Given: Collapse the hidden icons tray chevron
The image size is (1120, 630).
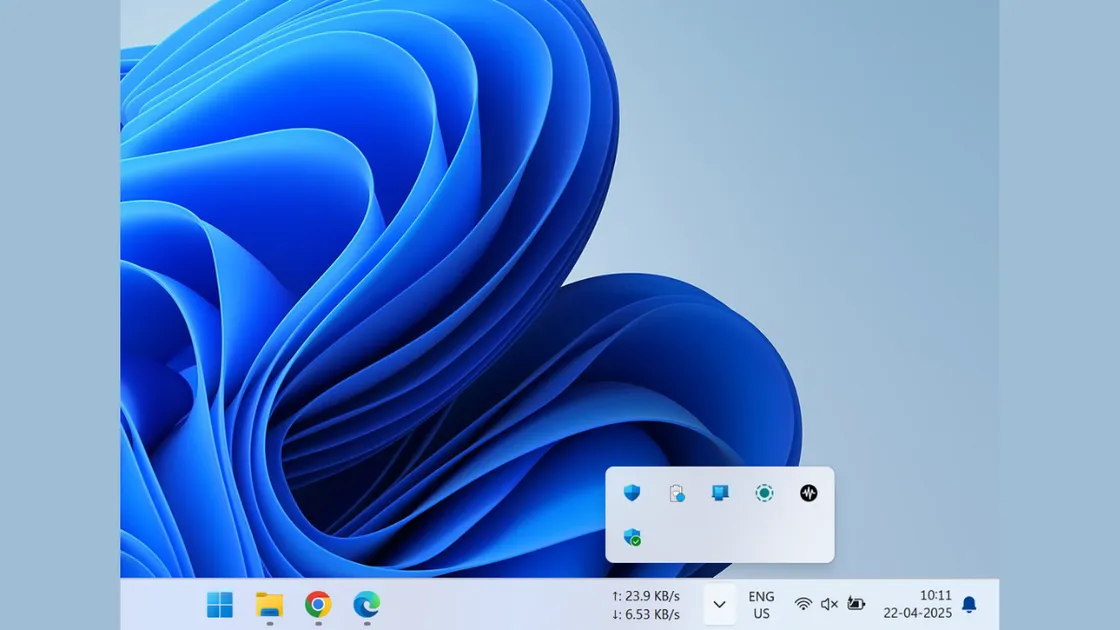Looking at the screenshot, I should 719,604.
